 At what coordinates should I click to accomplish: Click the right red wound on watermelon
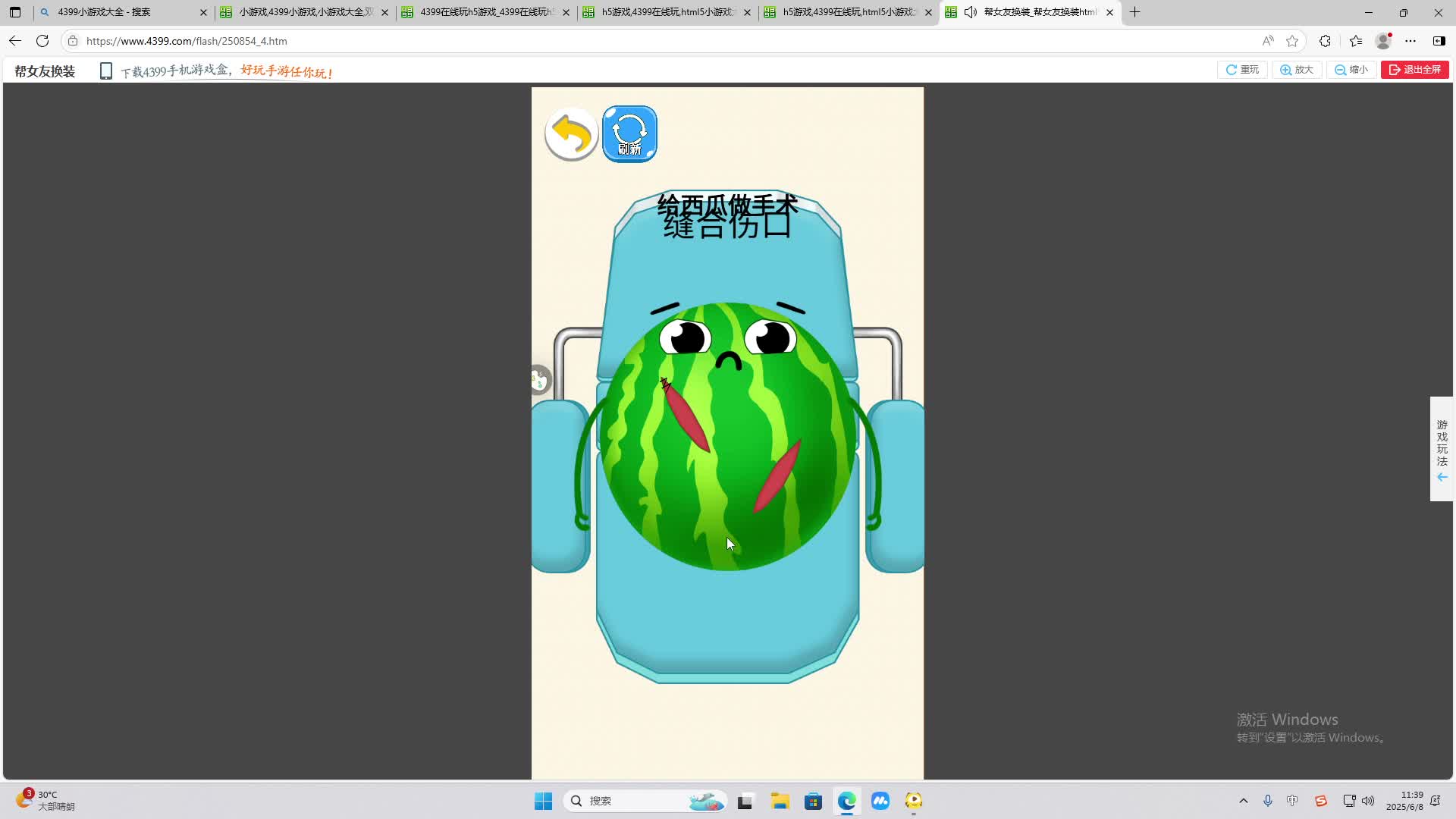tap(777, 477)
